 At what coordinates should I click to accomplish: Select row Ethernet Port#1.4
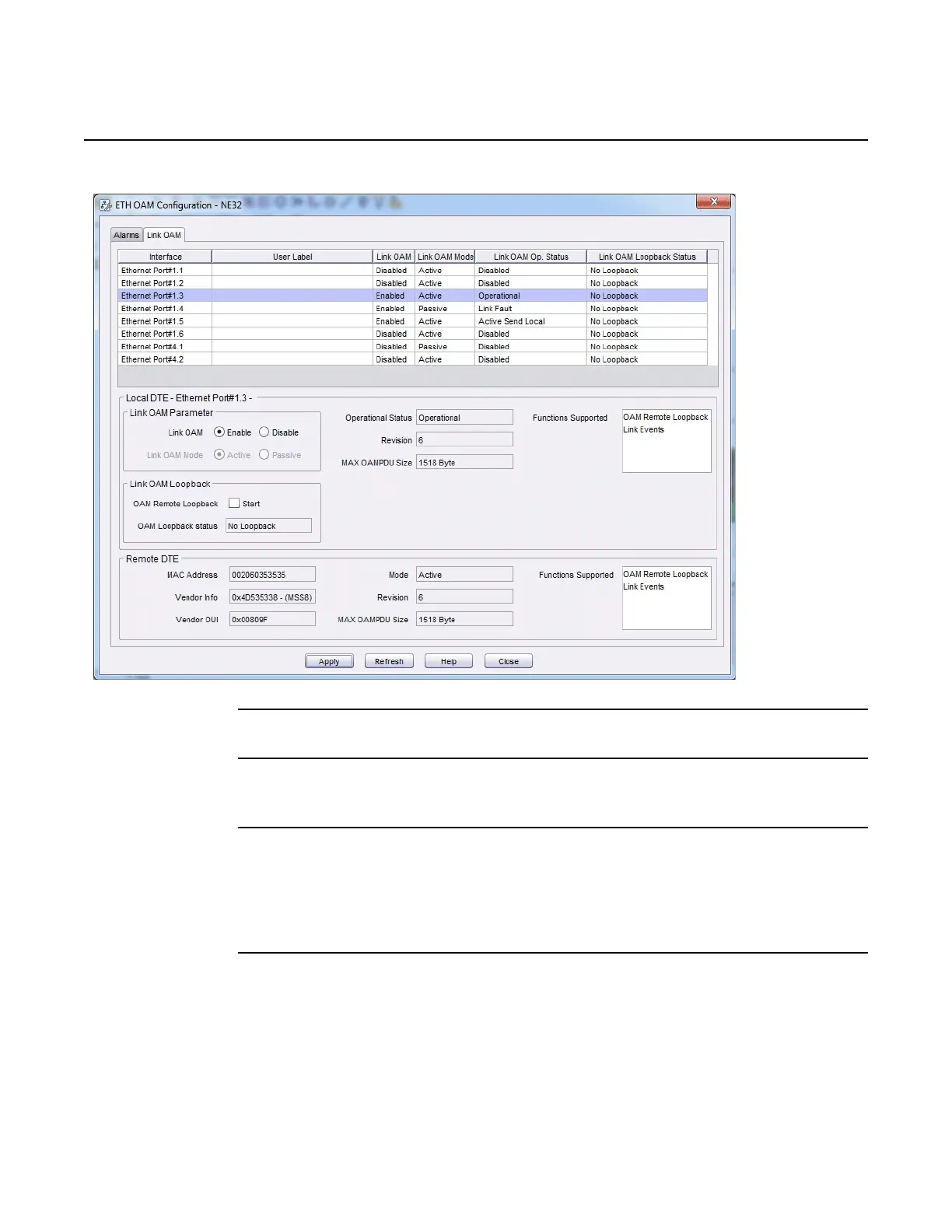(x=413, y=309)
